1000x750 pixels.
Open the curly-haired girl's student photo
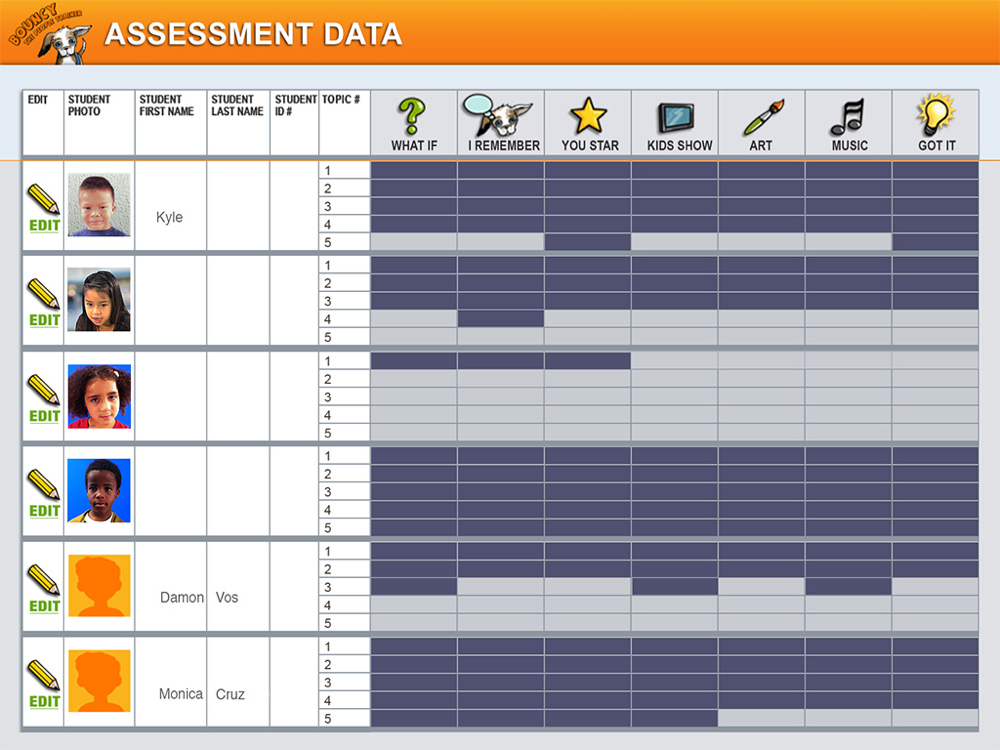99,396
